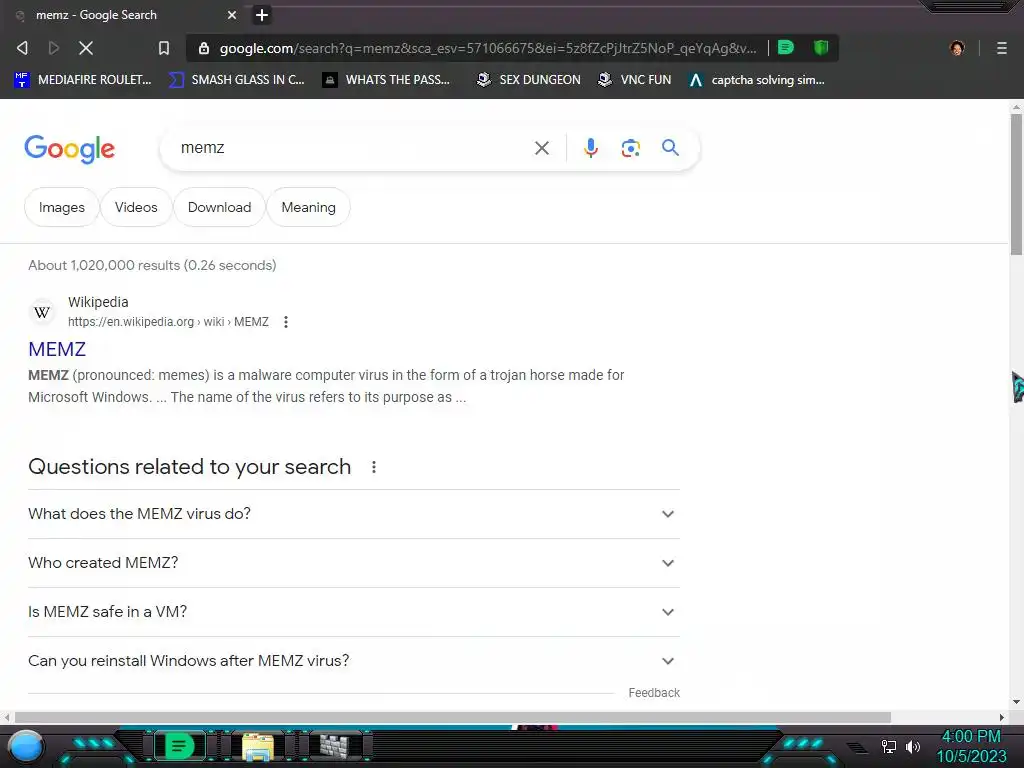Click the en.wikipedia.org result URL
The height and width of the screenshot is (768, 1024).
tap(168, 322)
